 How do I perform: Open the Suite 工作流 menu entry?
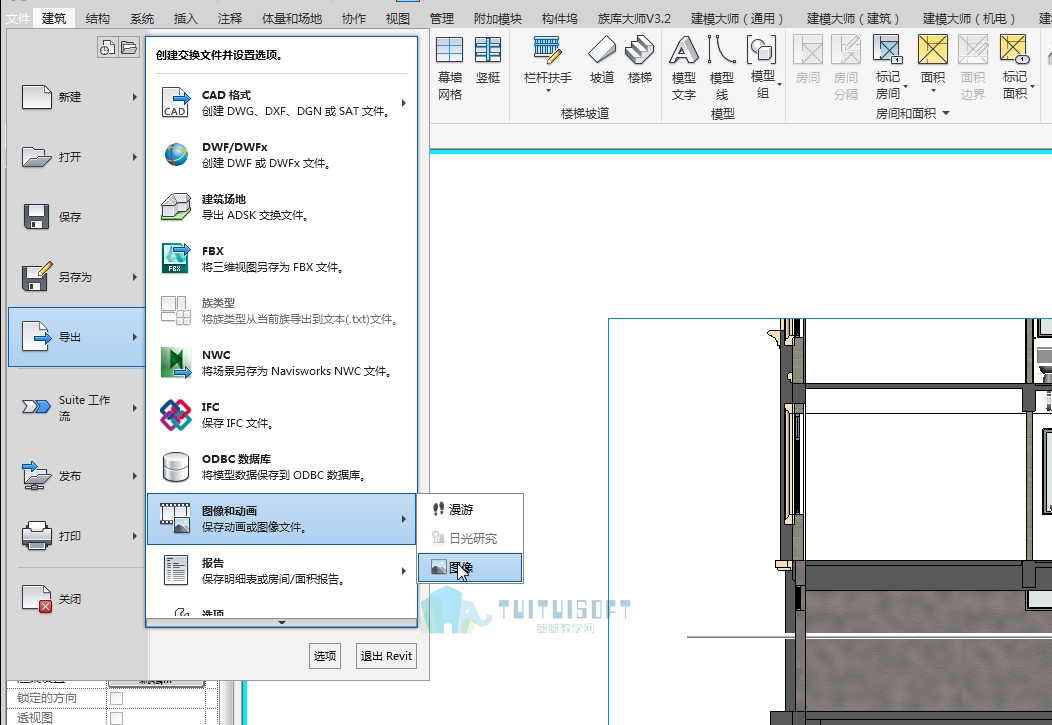coord(76,408)
